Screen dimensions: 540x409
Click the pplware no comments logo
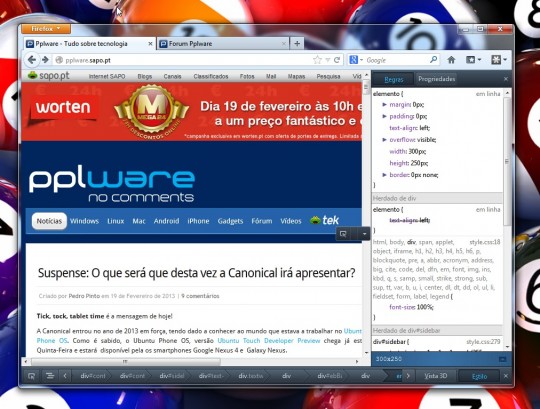(112, 183)
